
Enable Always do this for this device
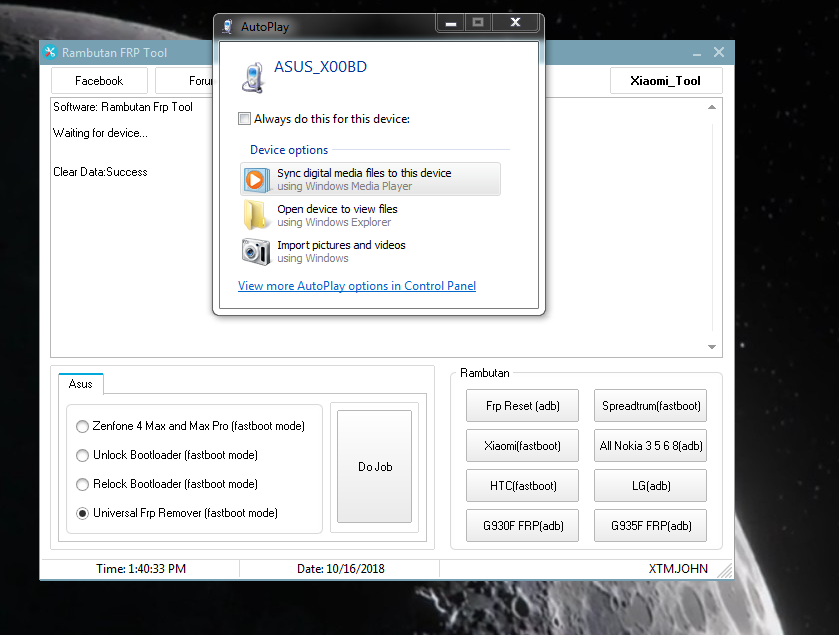pos(244,119)
